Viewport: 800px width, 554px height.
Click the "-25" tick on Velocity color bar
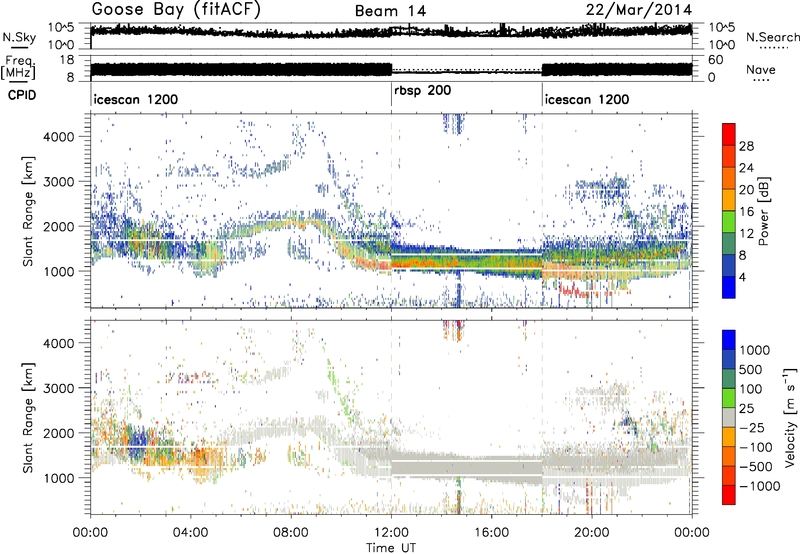point(751,427)
